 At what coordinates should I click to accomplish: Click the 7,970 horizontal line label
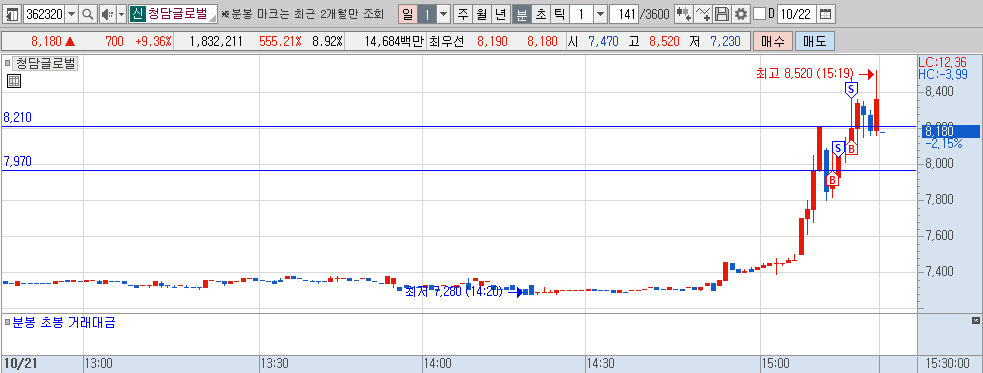17,162
